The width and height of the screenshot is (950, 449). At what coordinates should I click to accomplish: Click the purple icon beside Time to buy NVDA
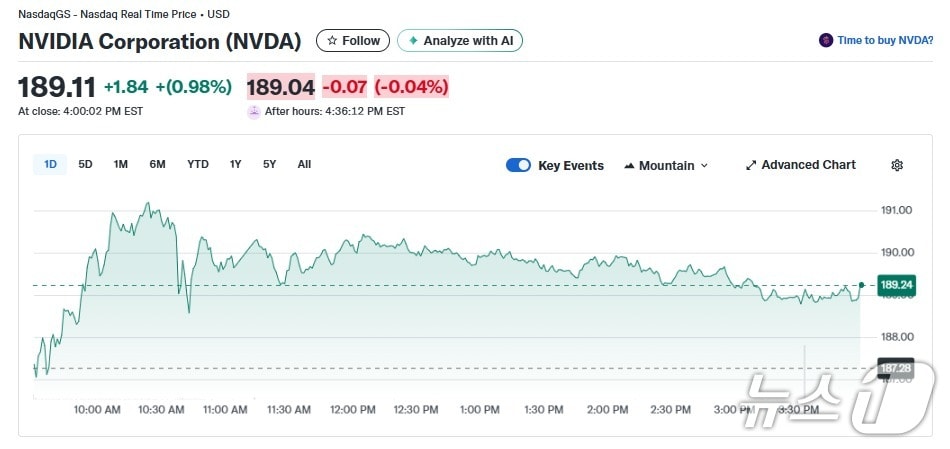(x=826, y=41)
